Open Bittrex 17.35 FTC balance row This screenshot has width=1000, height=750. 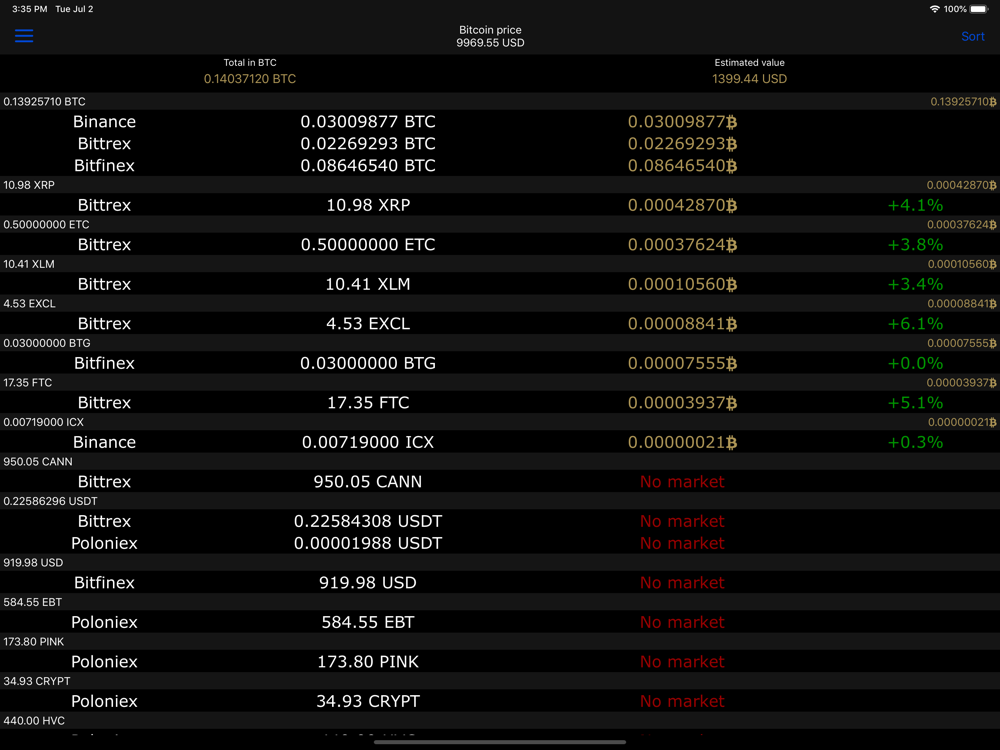(x=500, y=402)
